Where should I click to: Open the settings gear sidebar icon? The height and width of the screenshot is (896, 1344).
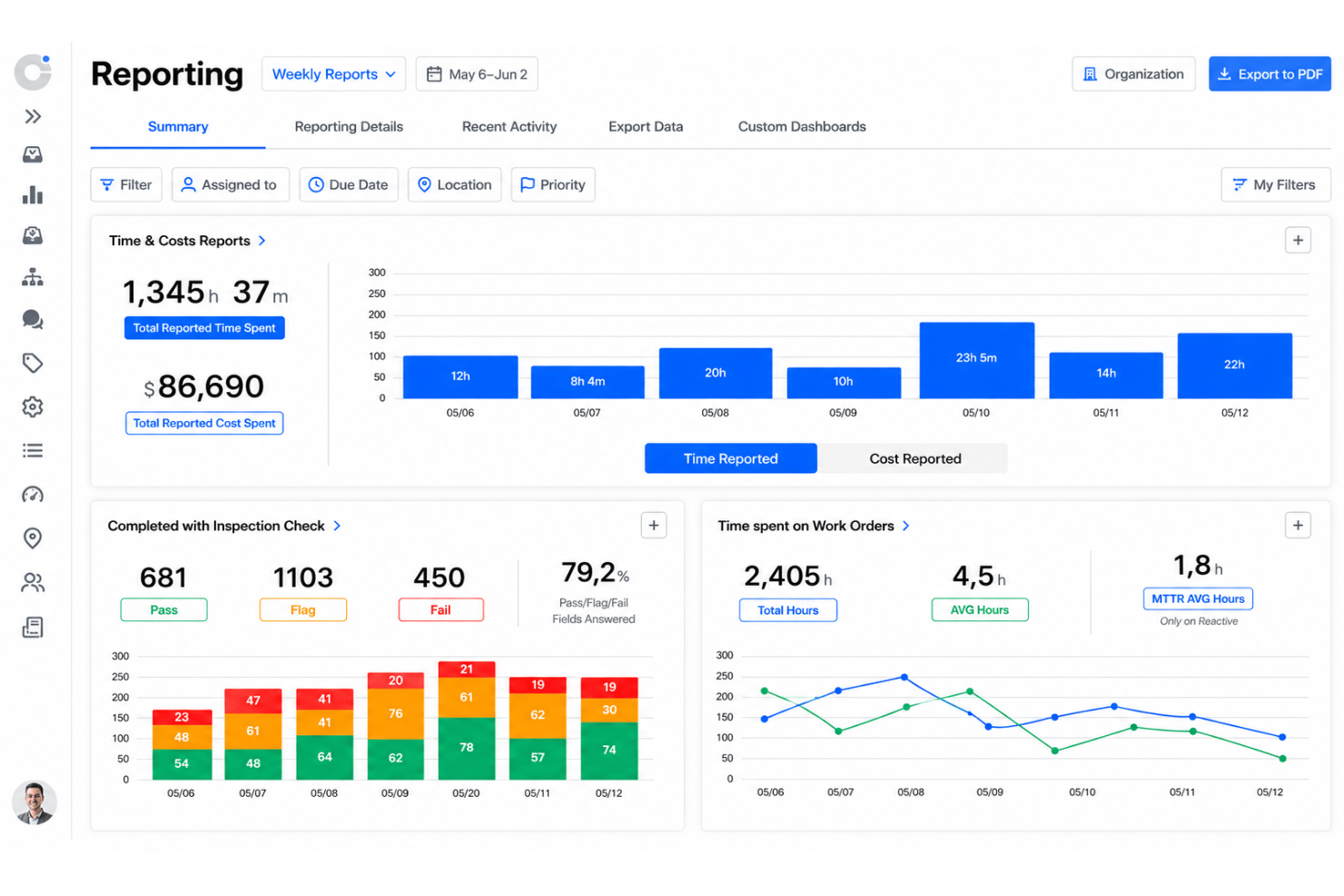(x=33, y=407)
